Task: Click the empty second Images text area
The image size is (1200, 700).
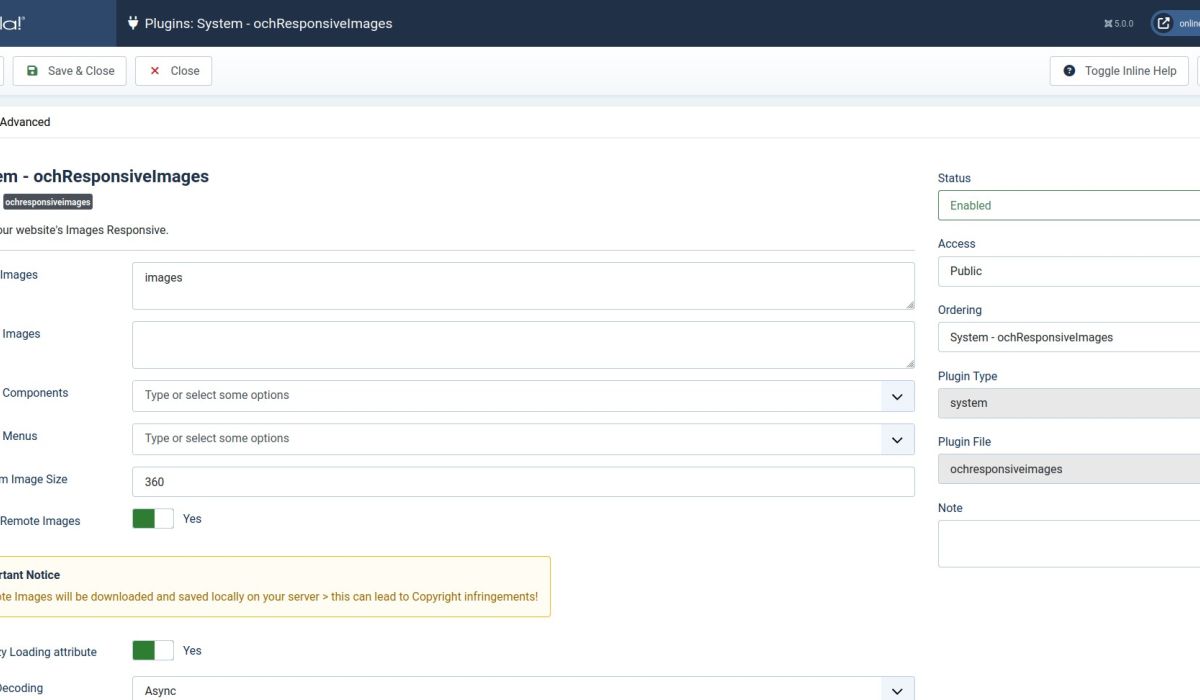Action: click(523, 345)
